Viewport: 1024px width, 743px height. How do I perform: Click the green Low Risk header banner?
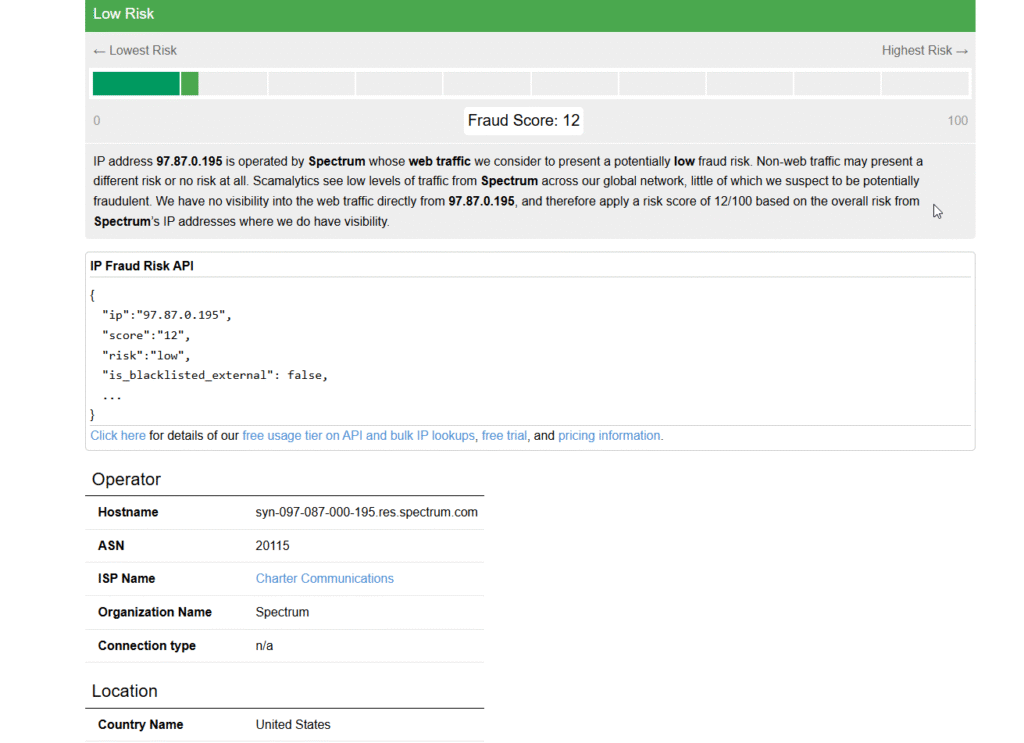(530, 15)
